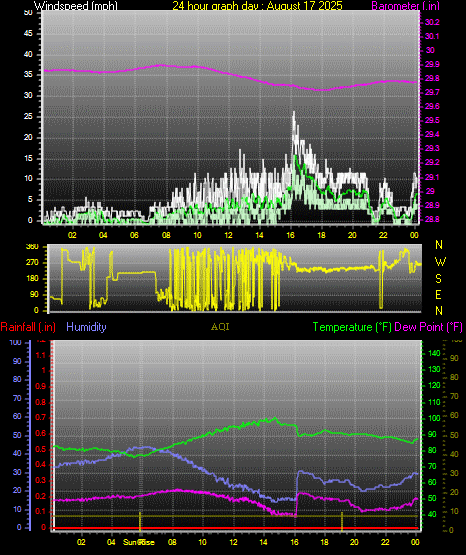
Task: Click the Sunrise label on the lower time axis
Action: click(x=139, y=542)
